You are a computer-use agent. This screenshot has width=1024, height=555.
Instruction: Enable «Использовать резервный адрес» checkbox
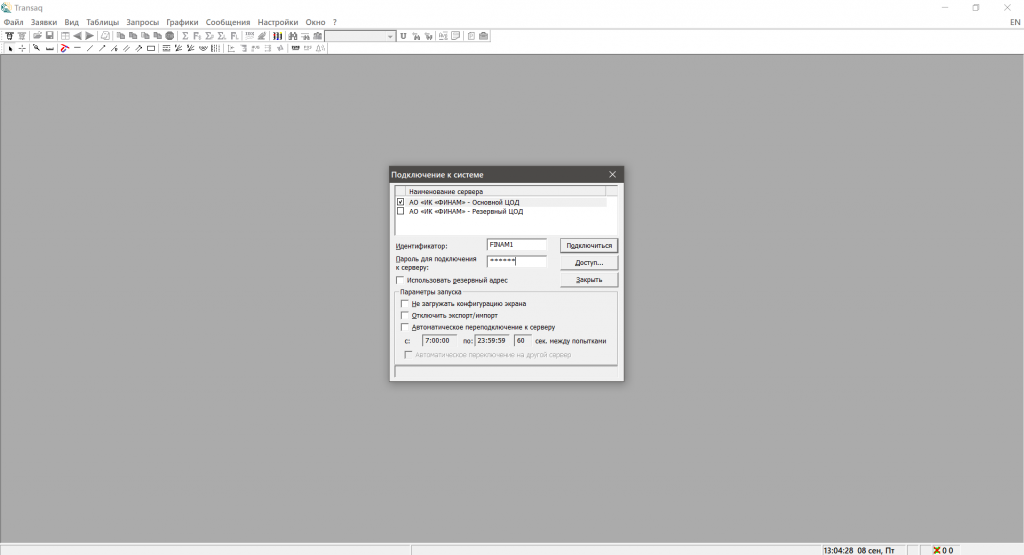(x=401, y=280)
